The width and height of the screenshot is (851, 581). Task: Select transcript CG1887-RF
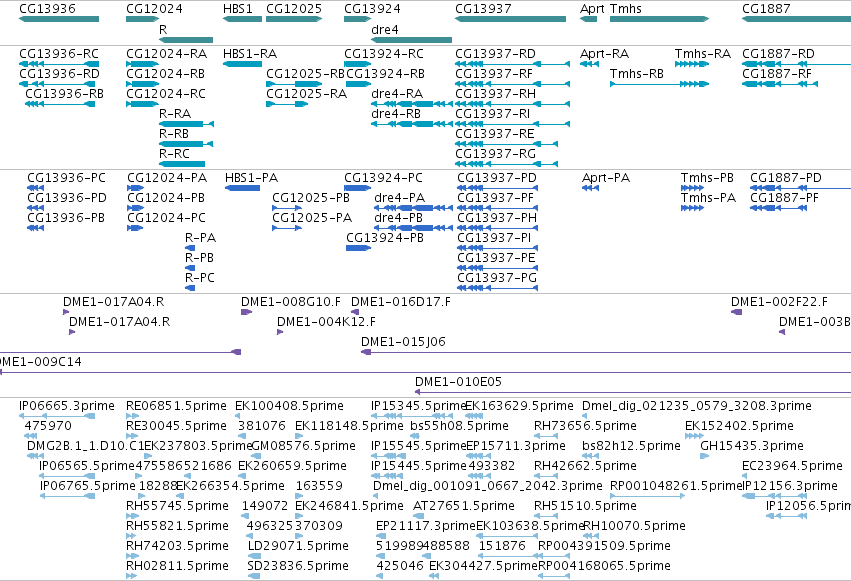777,74
